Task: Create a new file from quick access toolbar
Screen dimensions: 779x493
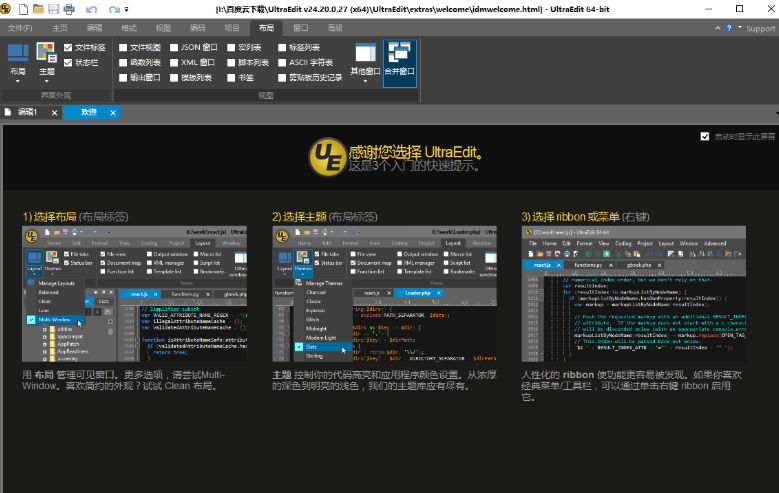Action: point(23,9)
